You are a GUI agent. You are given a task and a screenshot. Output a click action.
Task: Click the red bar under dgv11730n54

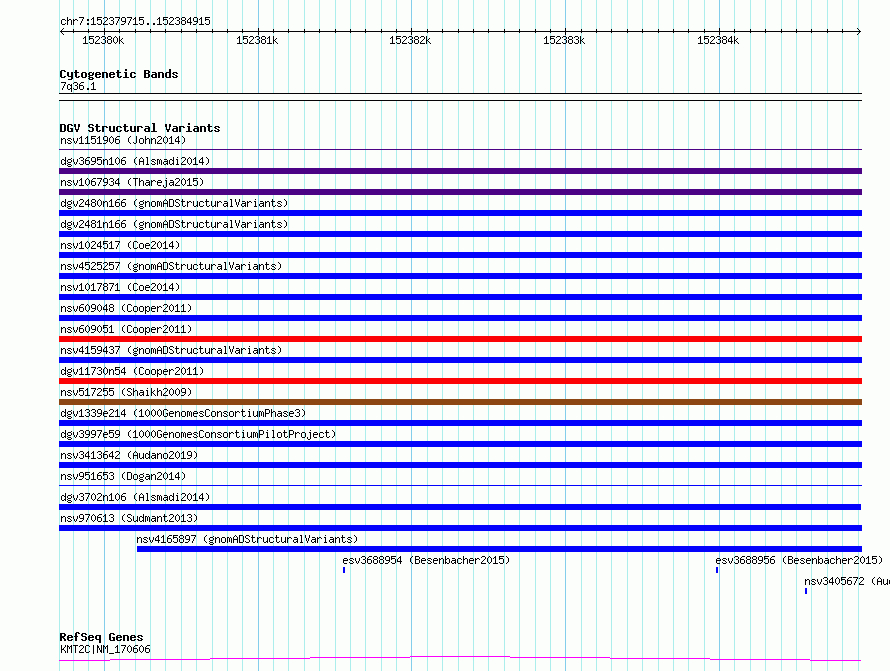(460, 381)
